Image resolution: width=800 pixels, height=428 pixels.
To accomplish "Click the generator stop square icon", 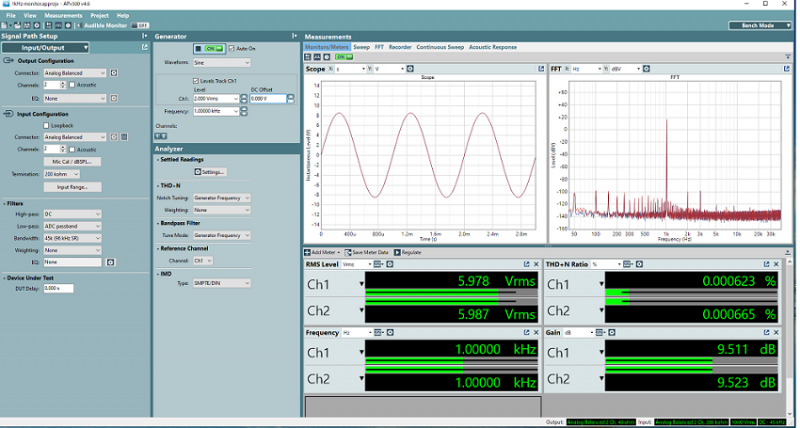I will [x=198, y=48].
